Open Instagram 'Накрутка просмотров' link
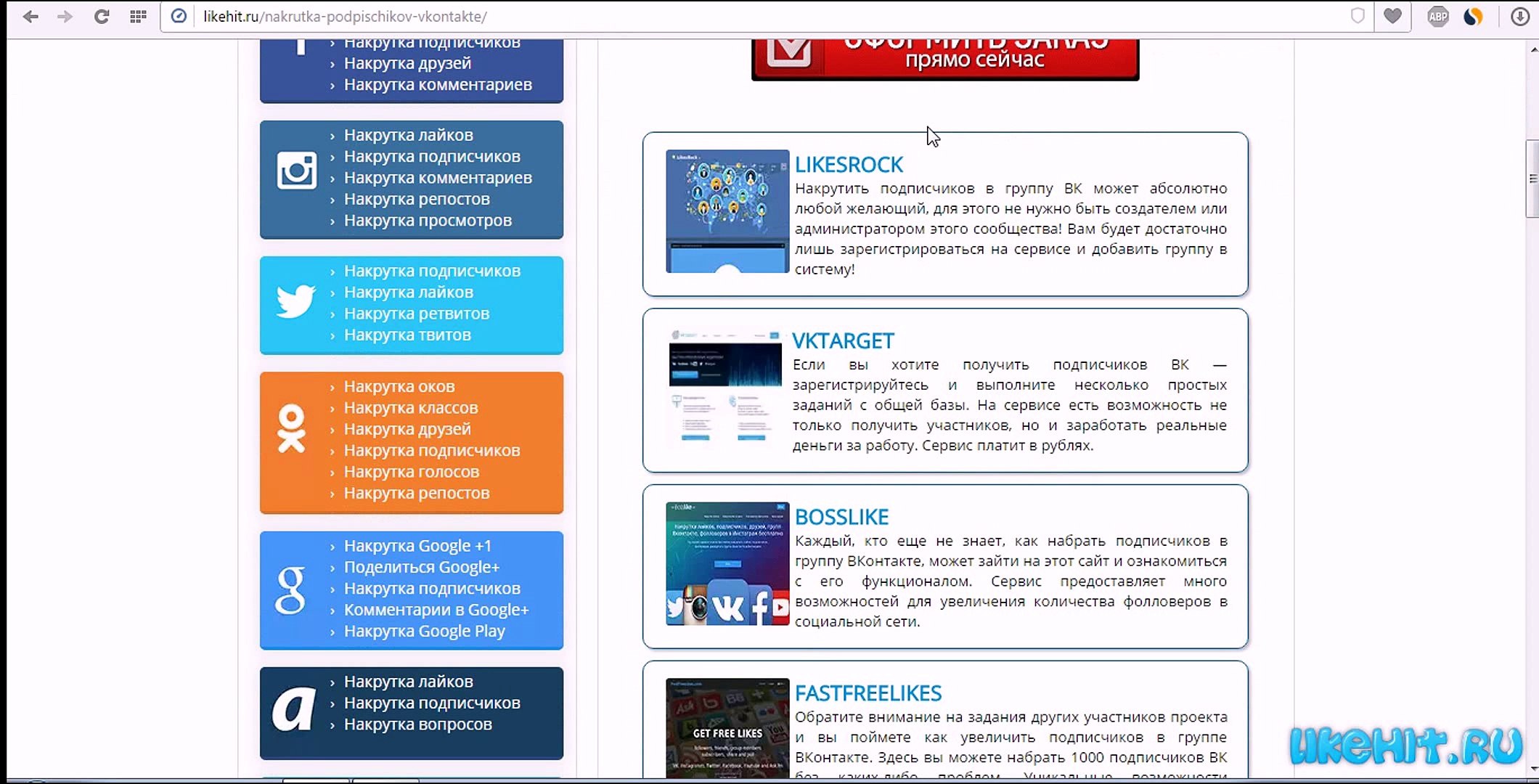Image resolution: width=1539 pixels, height=784 pixels. (x=428, y=221)
